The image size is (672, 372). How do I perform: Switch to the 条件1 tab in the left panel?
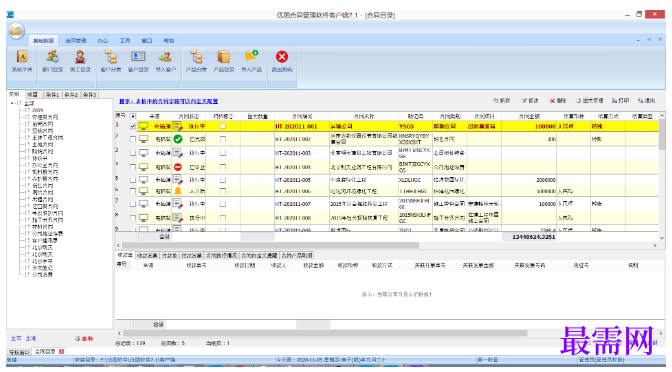52,94
